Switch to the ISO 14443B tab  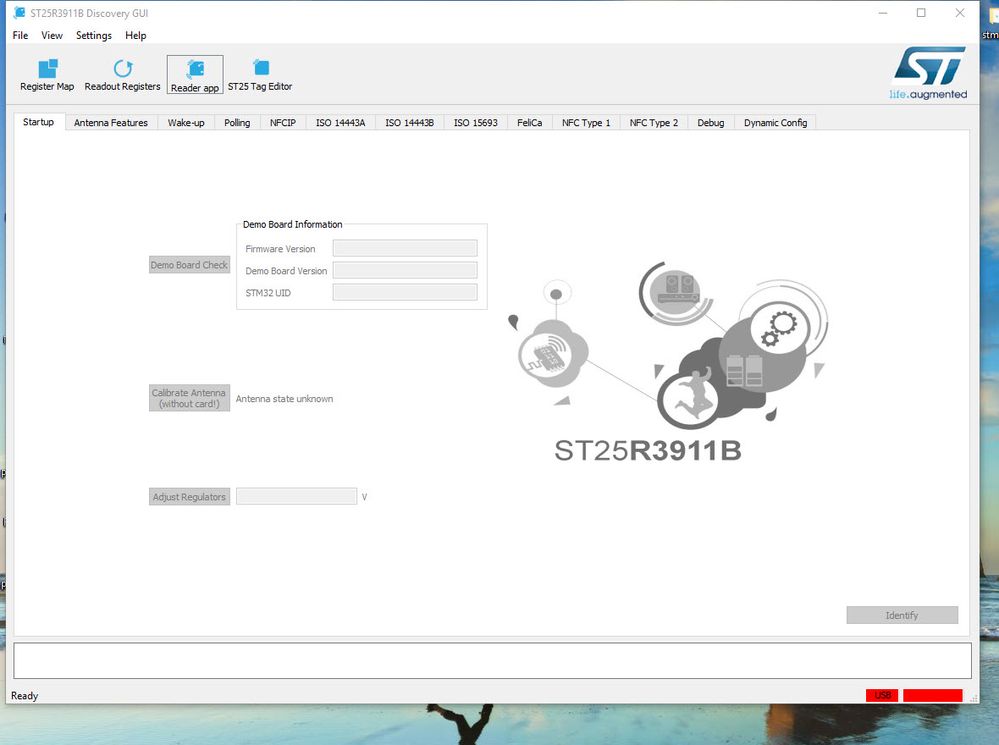(410, 122)
